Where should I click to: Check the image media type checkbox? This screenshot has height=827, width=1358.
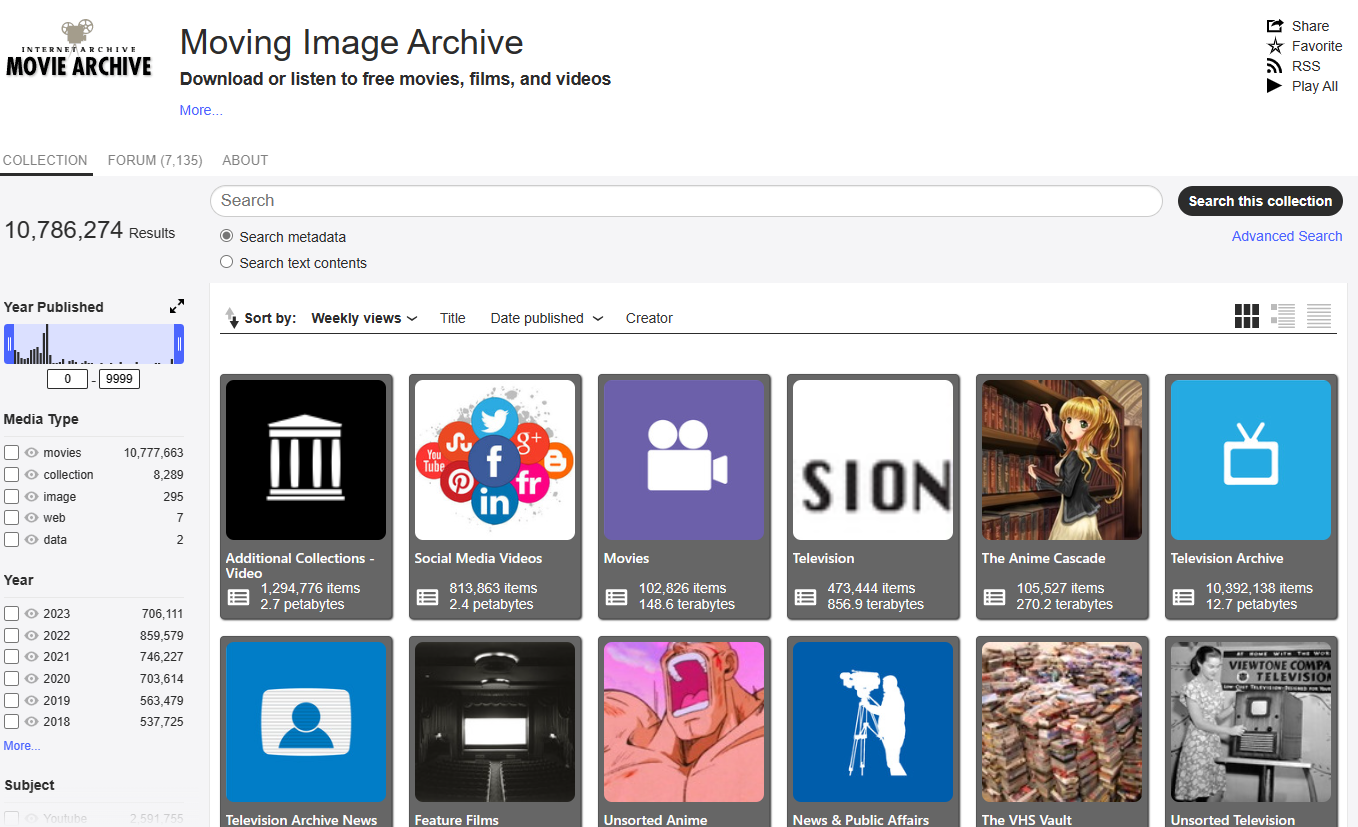[x=12, y=497]
